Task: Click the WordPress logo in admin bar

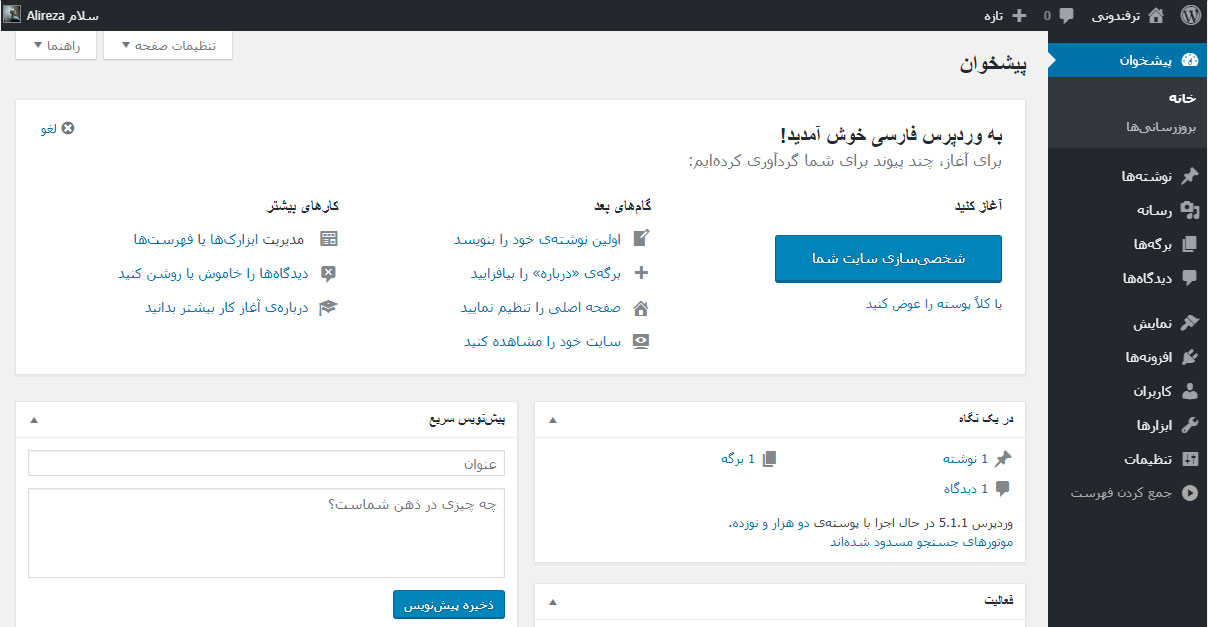Action: pyautogui.click(x=1189, y=15)
